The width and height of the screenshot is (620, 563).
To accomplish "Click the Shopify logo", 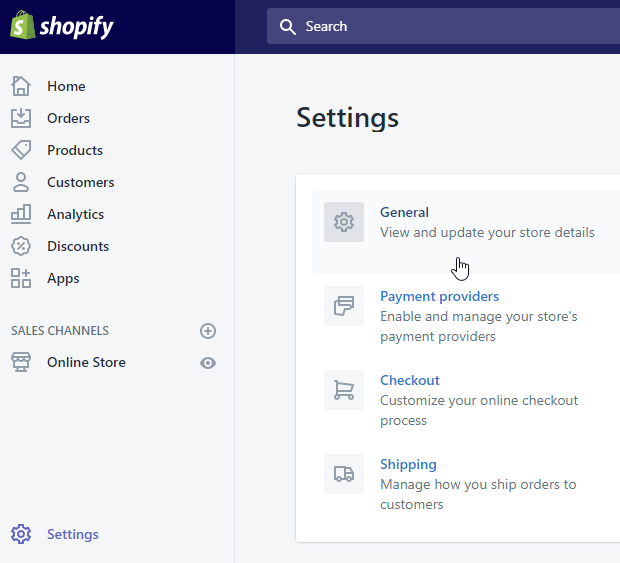I will coord(62,26).
